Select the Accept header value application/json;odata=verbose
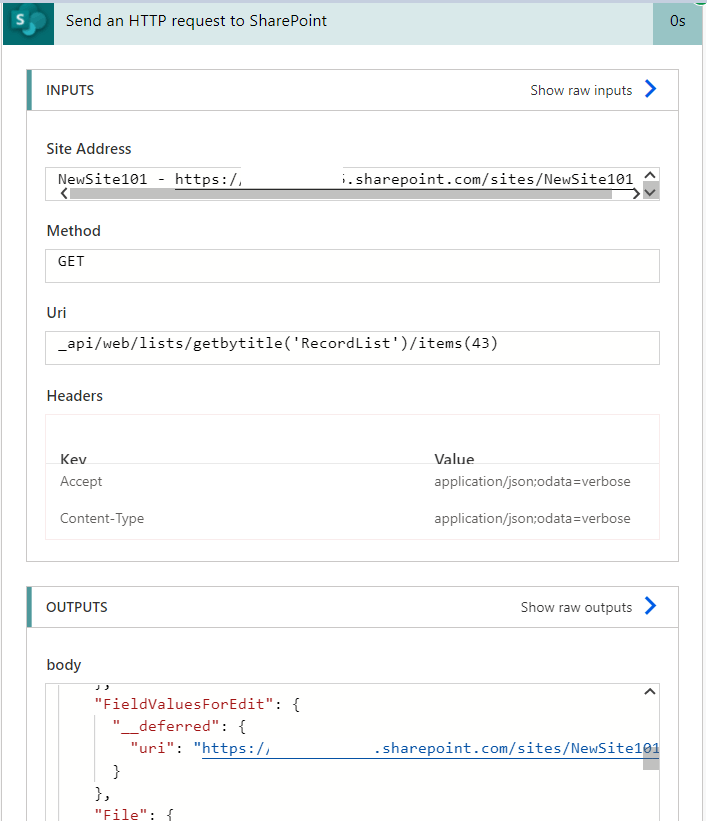The height and width of the screenshot is (821, 707). click(x=532, y=482)
